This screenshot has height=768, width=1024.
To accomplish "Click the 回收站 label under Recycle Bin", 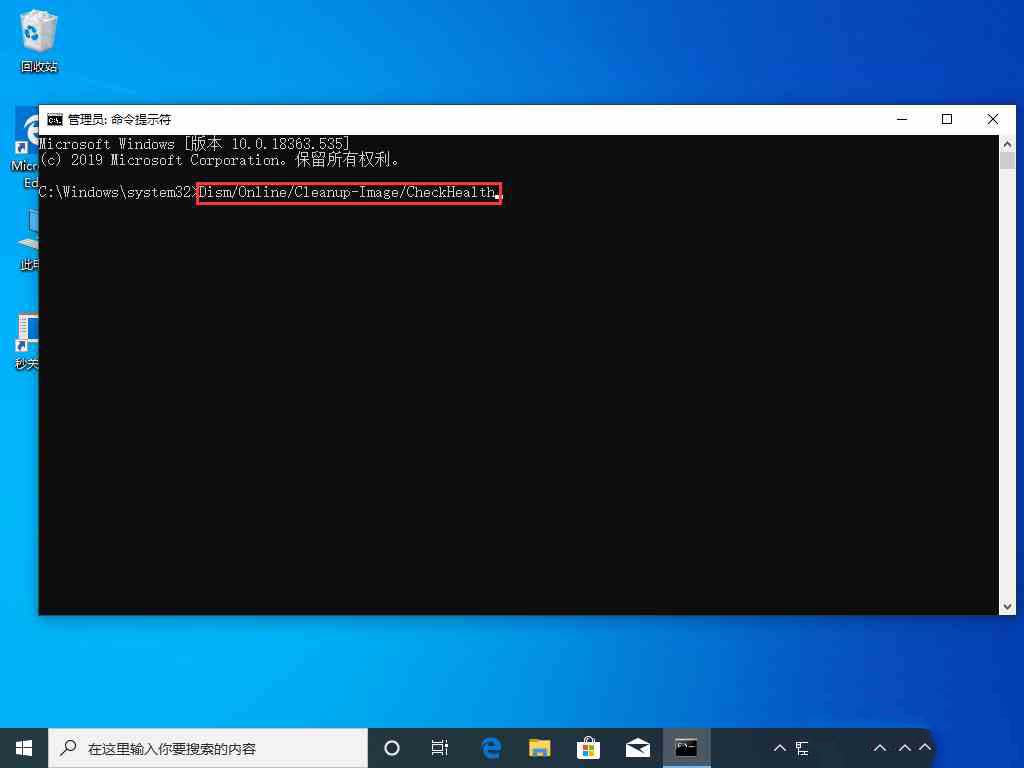I will click(x=39, y=67).
